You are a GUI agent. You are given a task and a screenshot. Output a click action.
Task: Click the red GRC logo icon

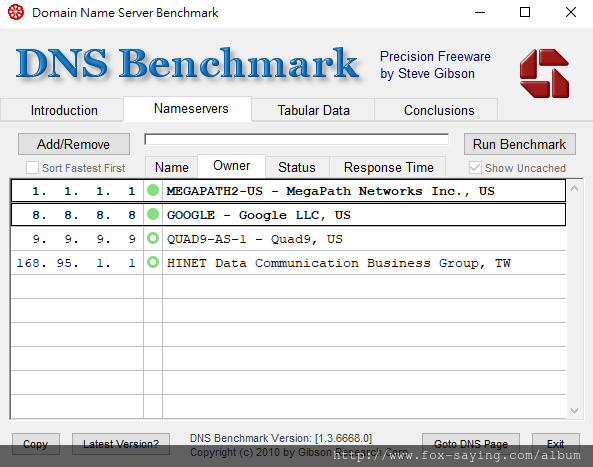tap(544, 73)
